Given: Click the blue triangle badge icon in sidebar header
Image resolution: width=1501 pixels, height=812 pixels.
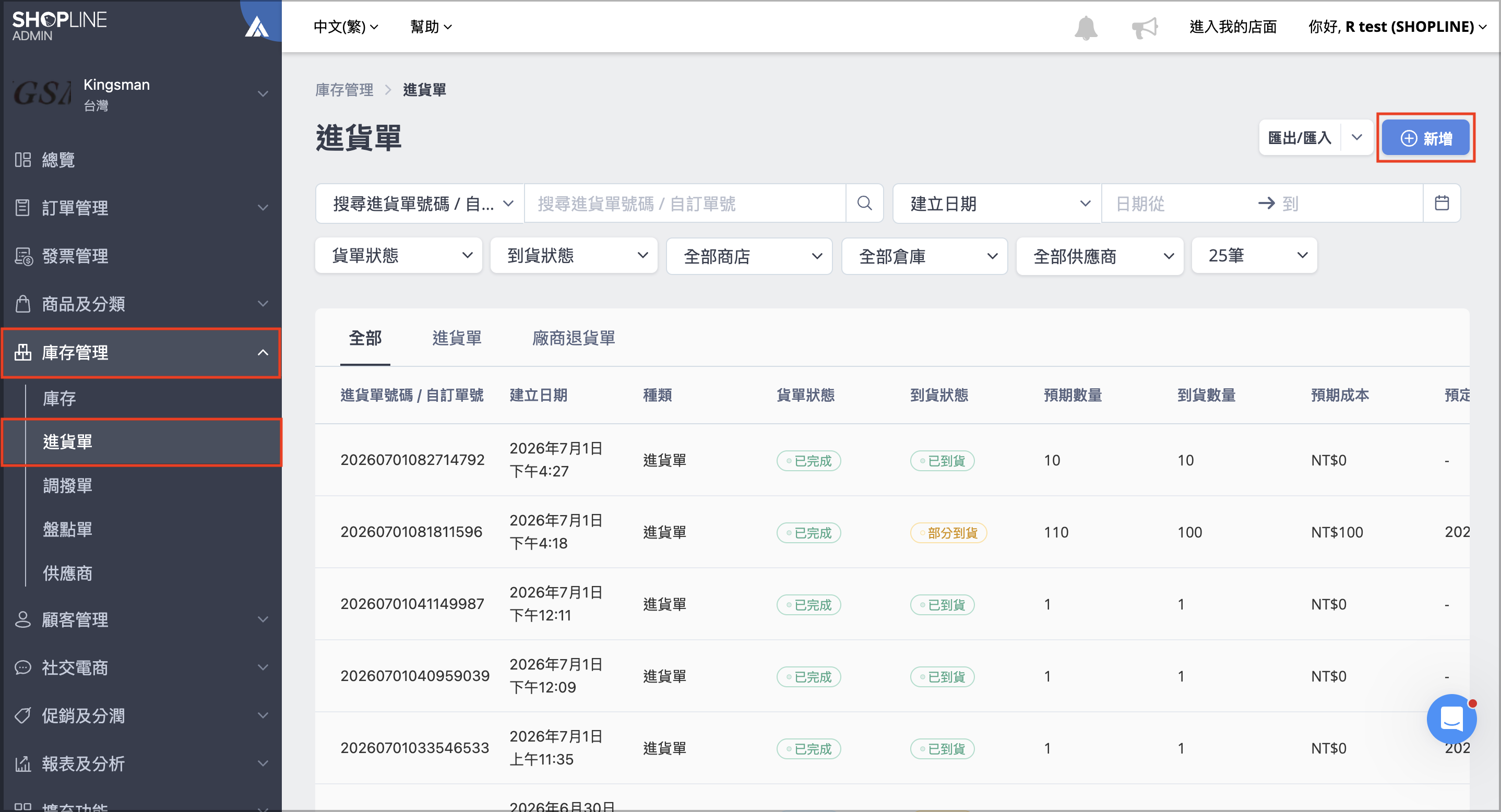Looking at the screenshot, I should [257, 26].
